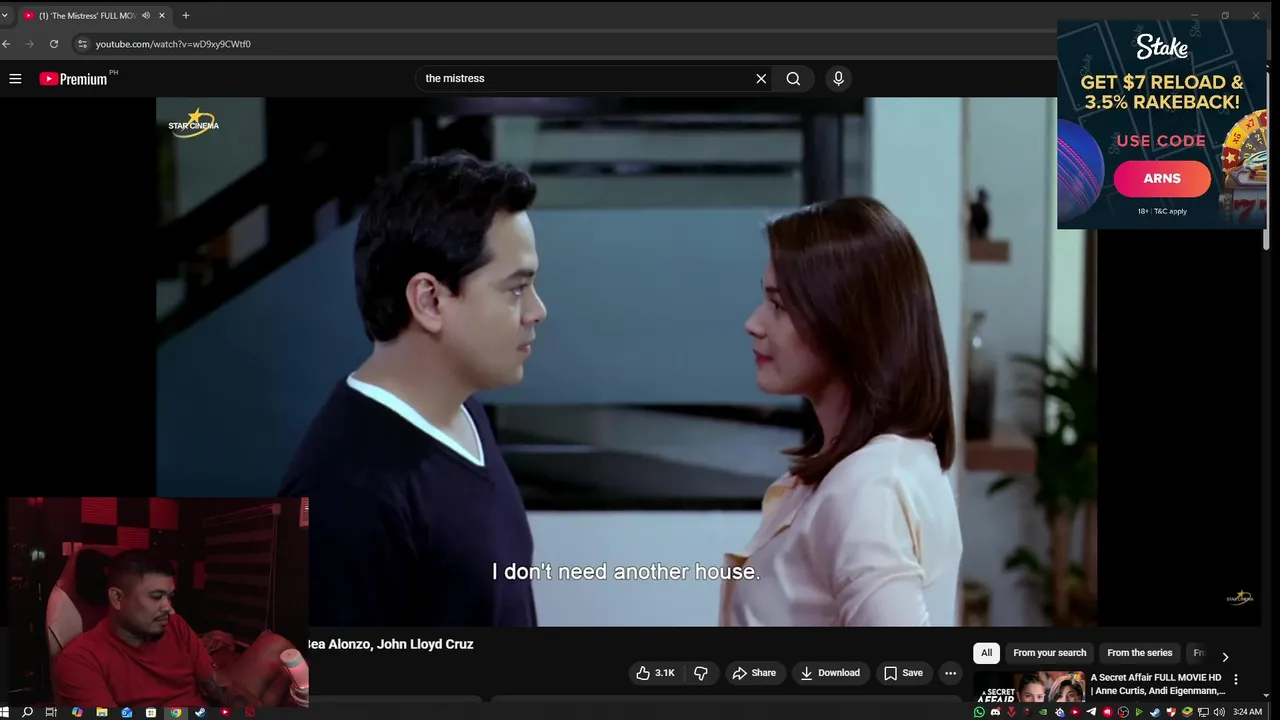The image size is (1280, 720).
Task: Open BlueStacks tray icon
Action: coord(1187,712)
